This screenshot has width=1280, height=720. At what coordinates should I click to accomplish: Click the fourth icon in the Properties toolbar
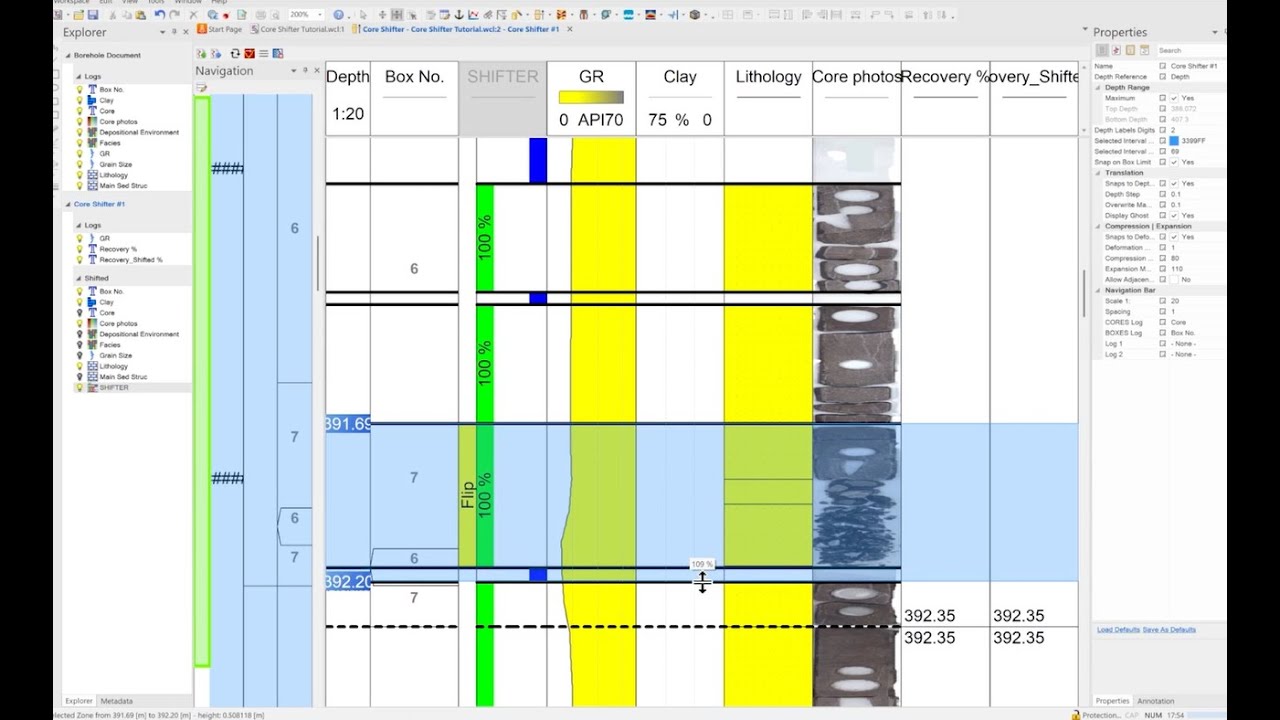pos(1144,50)
